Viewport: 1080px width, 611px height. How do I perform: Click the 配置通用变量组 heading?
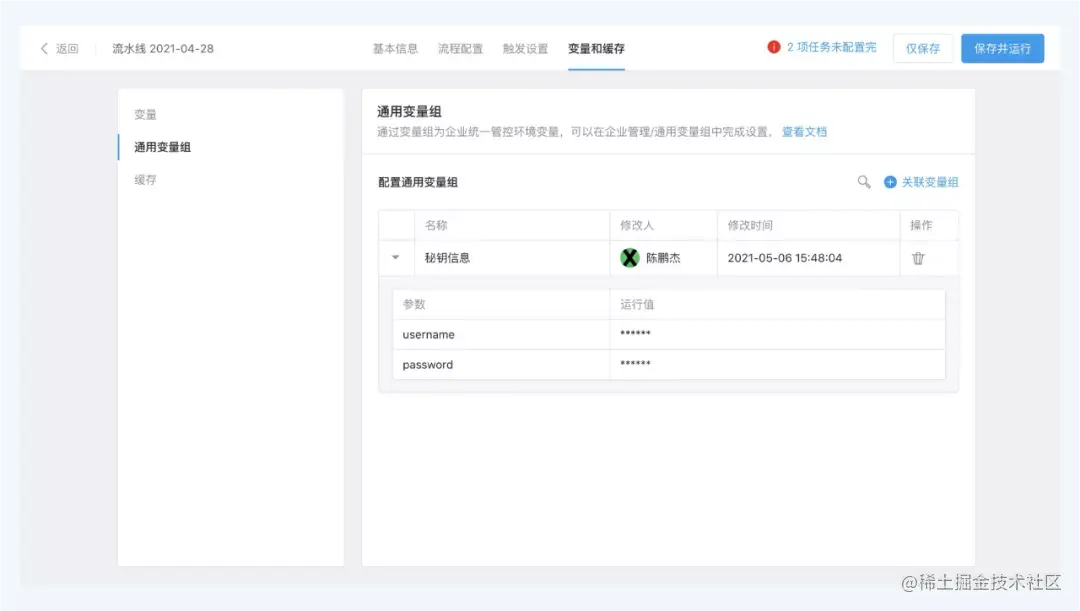point(417,182)
